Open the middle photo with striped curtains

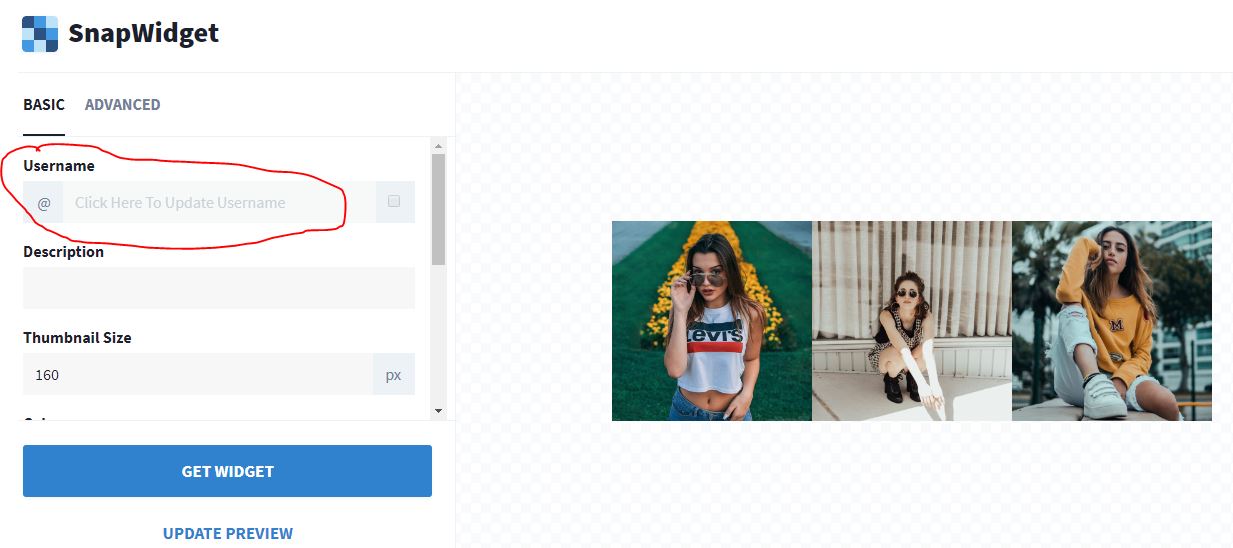[x=912, y=321]
